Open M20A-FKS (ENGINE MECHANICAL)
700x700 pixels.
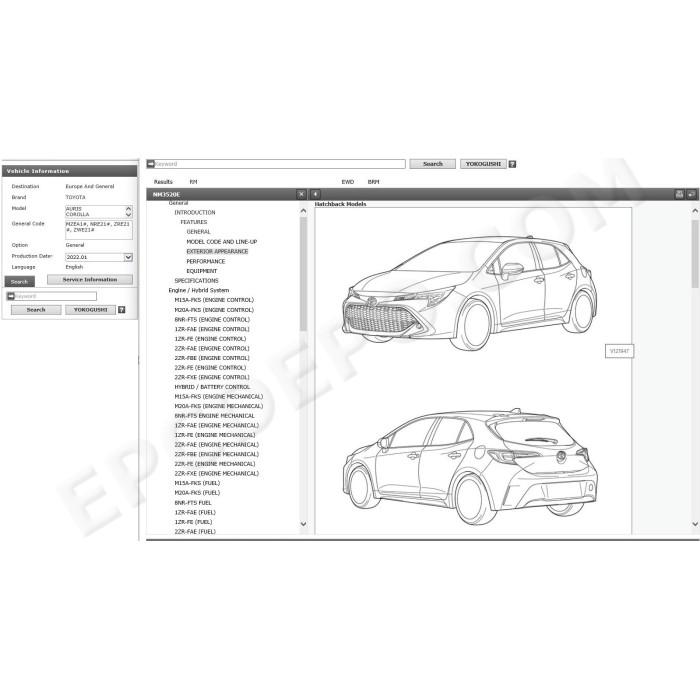(219, 406)
